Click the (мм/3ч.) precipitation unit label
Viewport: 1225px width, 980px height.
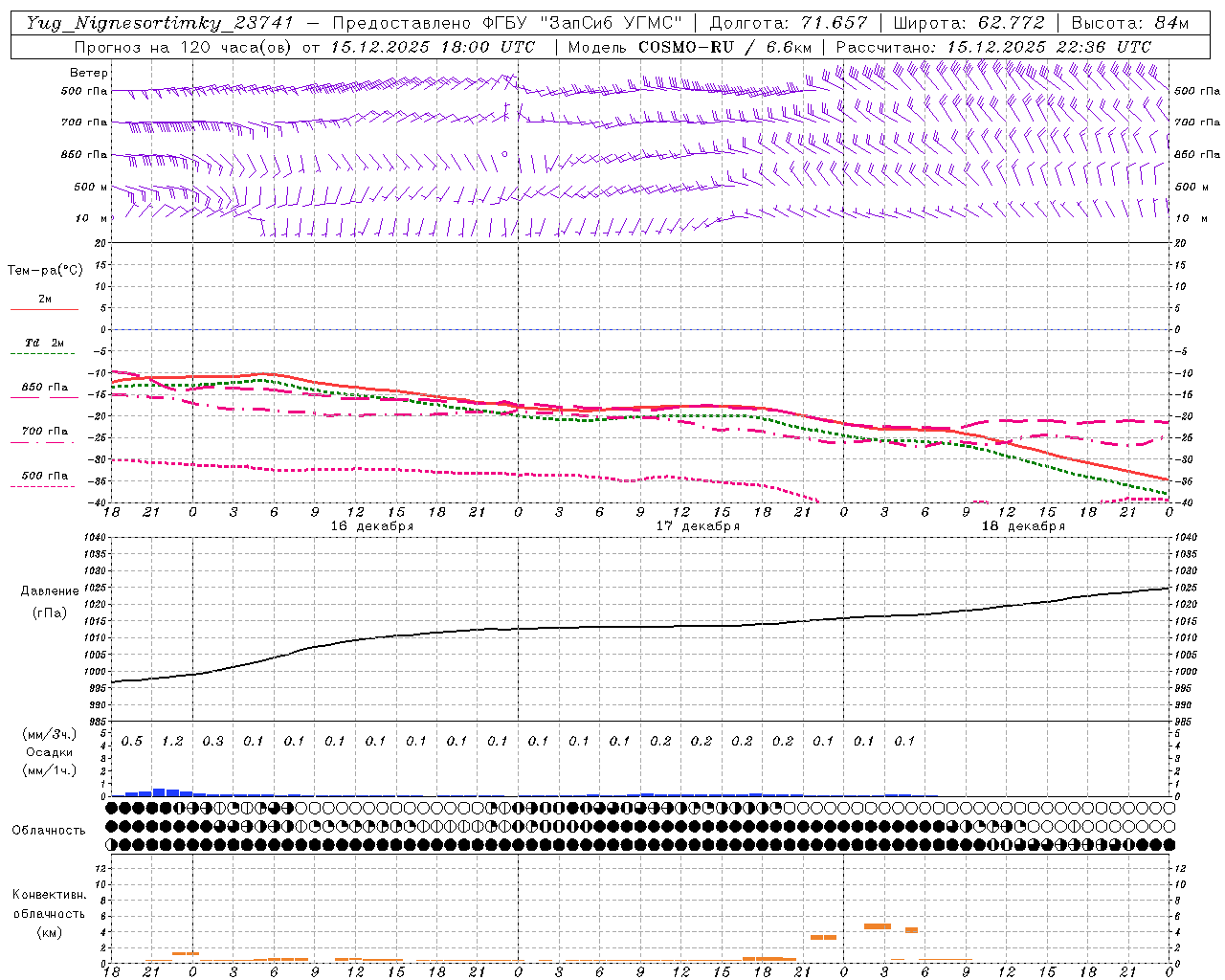click(x=48, y=734)
